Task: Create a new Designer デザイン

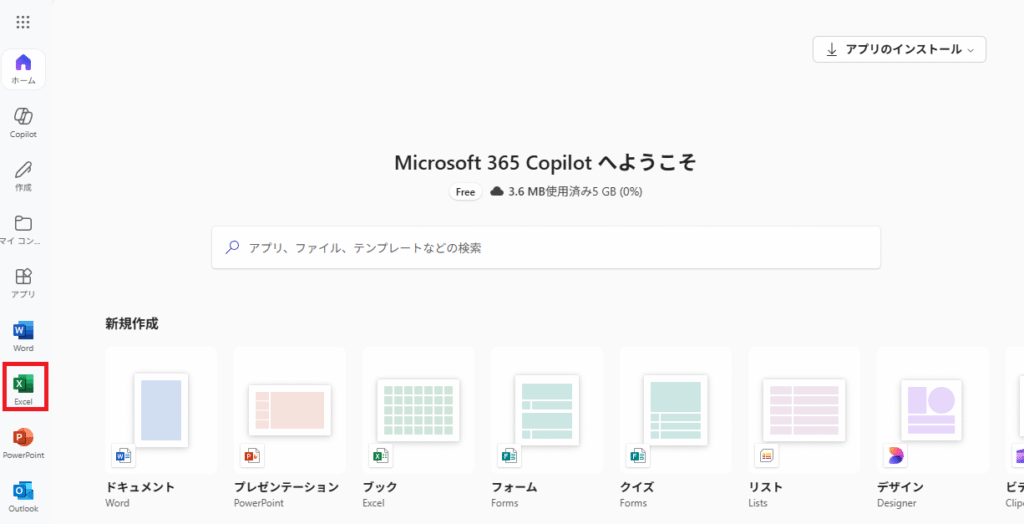Action: [933, 429]
